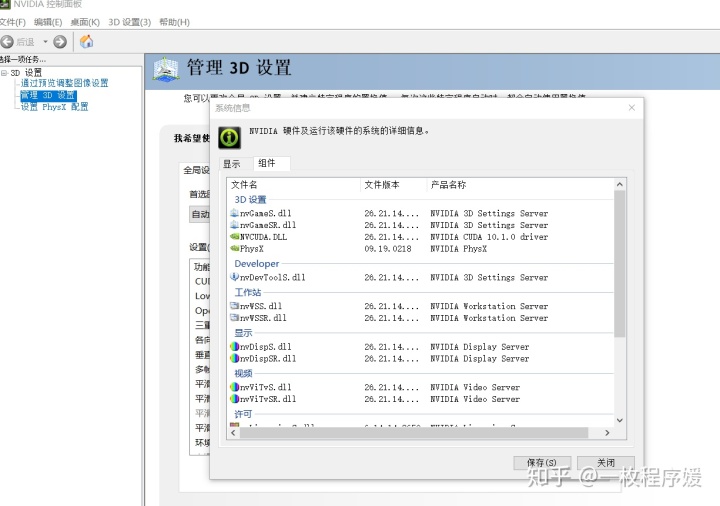Viewport: 720px width, 506px height.
Task: Click scroll down arrow of component list
Action: click(619, 420)
